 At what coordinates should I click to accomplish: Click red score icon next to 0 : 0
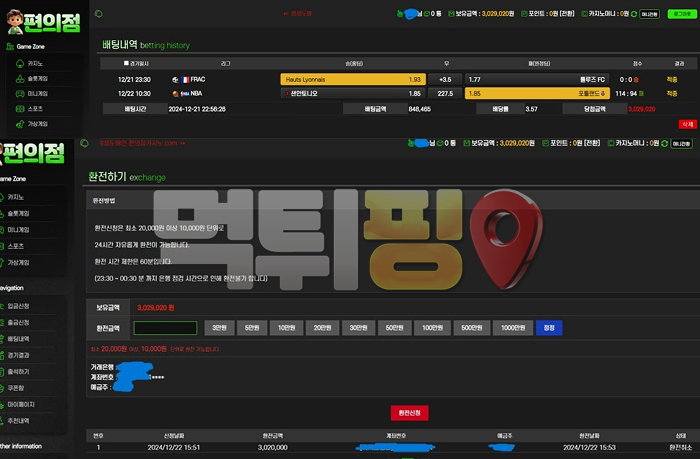click(636, 80)
